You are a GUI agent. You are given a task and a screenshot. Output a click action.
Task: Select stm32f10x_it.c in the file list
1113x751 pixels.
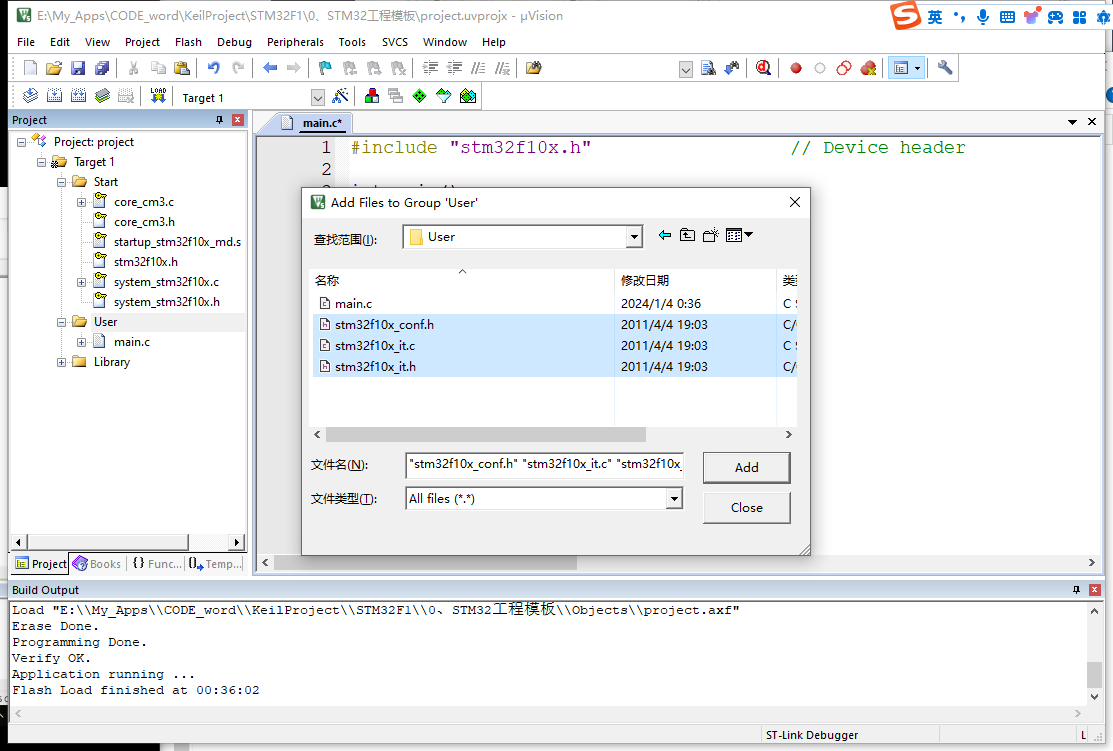pos(554,346)
